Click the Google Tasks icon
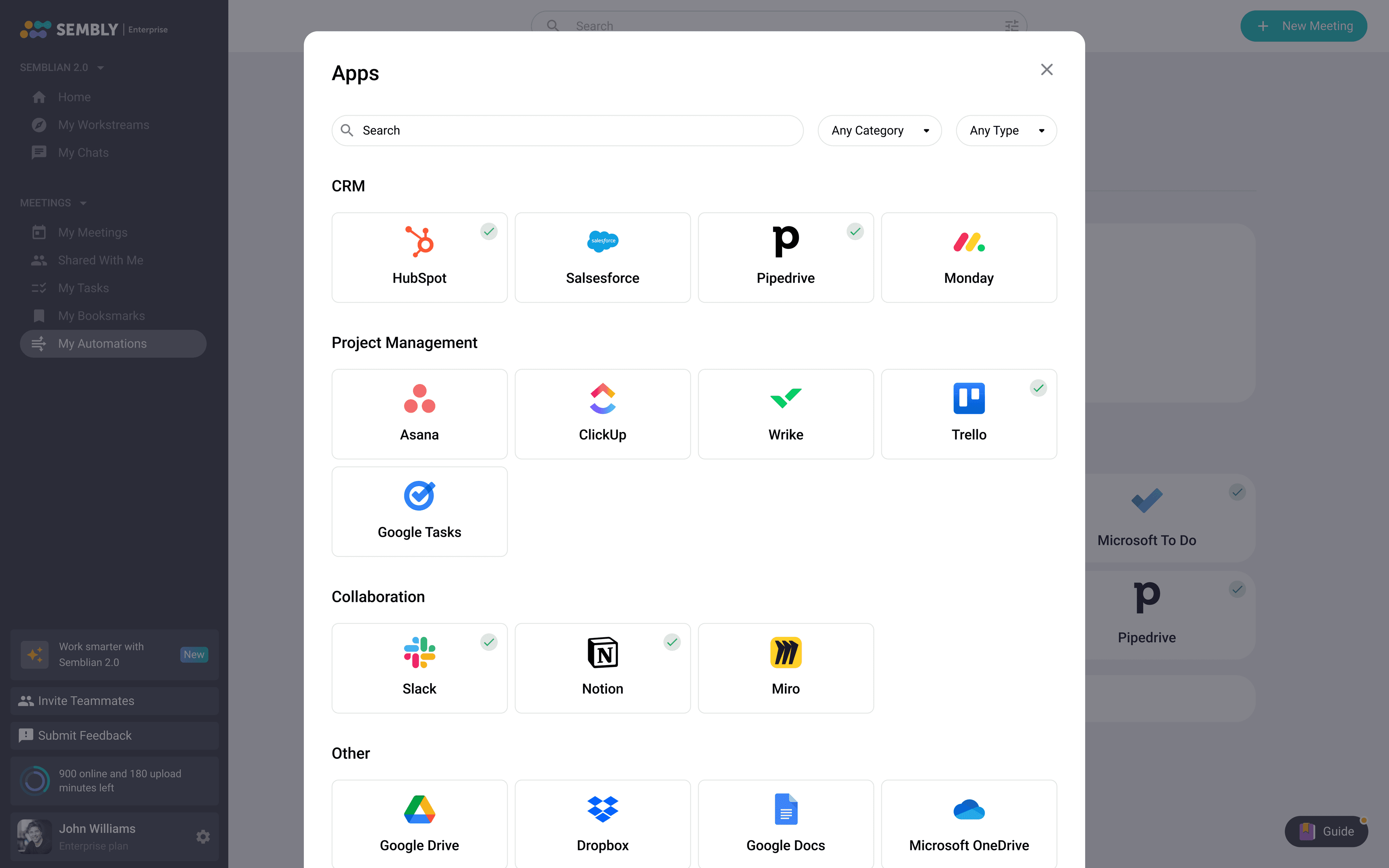The width and height of the screenshot is (1389, 868). coord(419,496)
